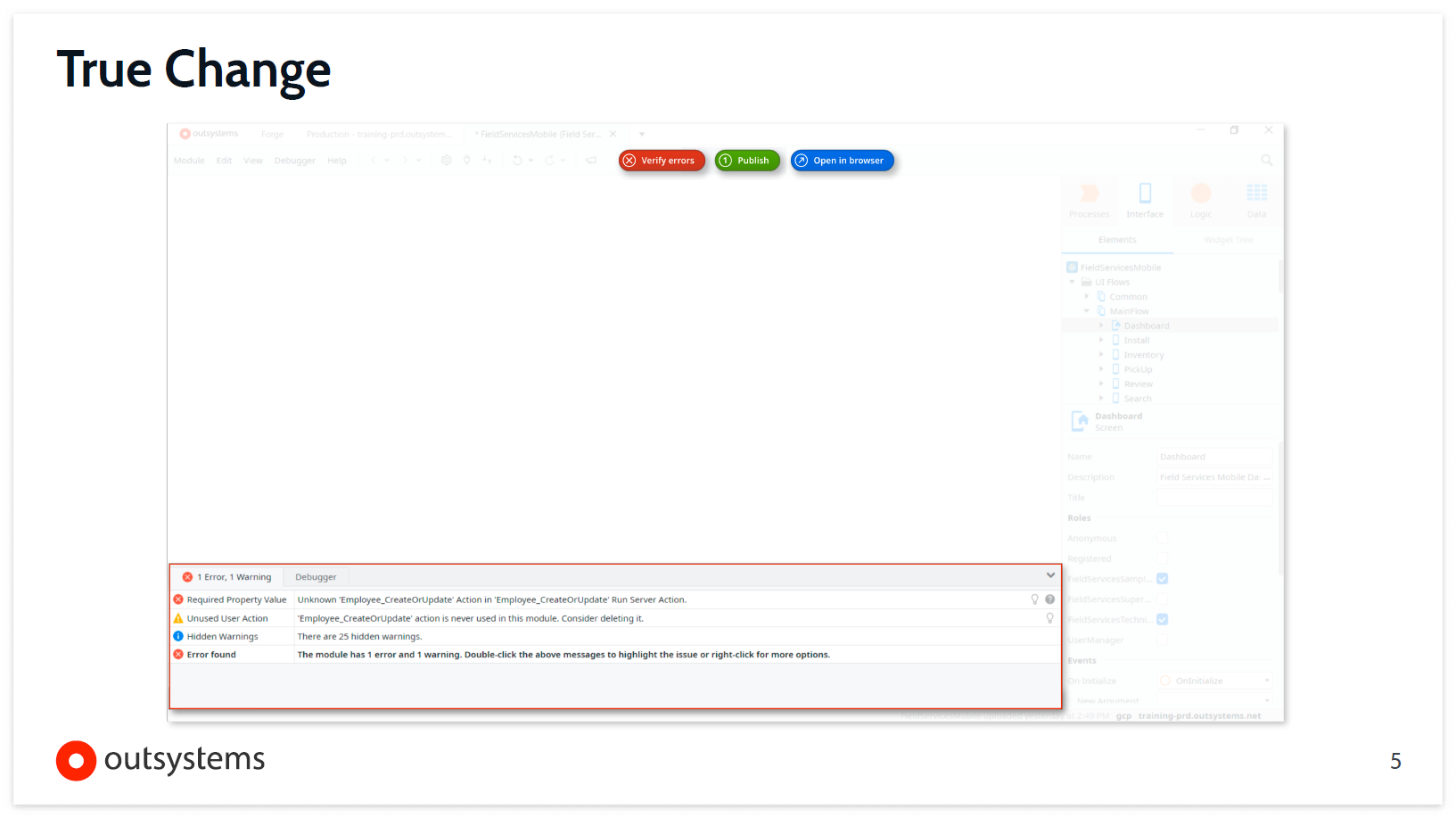
Task: Open the tabs overflow dropdown arrow
Action: pyautogui.click(x=642, y=134)
